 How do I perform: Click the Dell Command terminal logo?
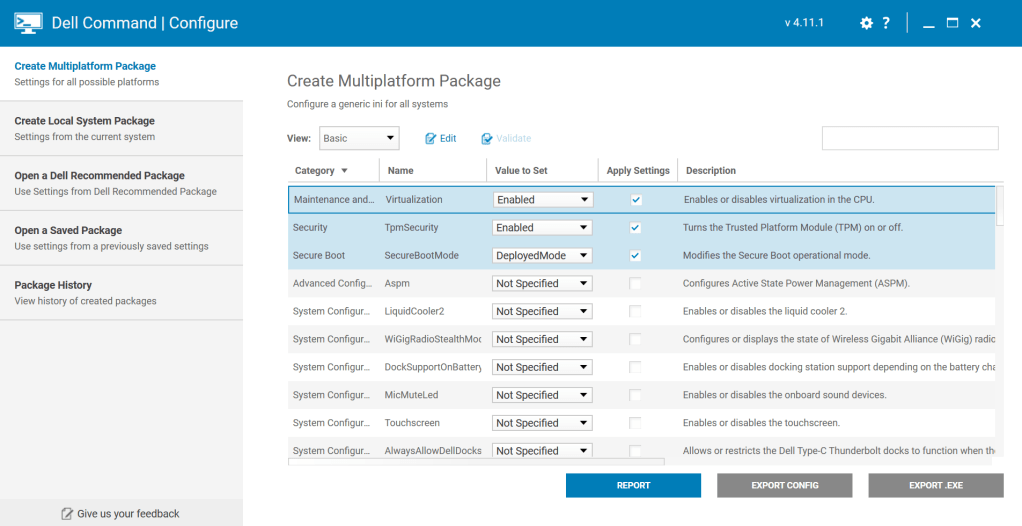tap(28, 23)
